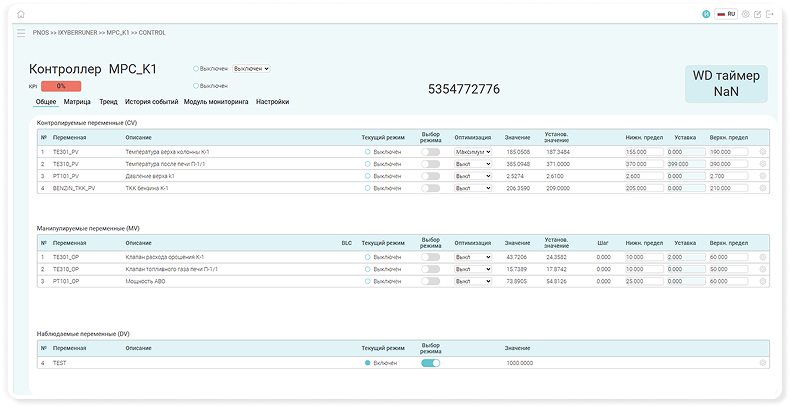The image size is (790, 407).
Task: Toggle mode selection switch for PT101_OP
Action: coord(431,281)
